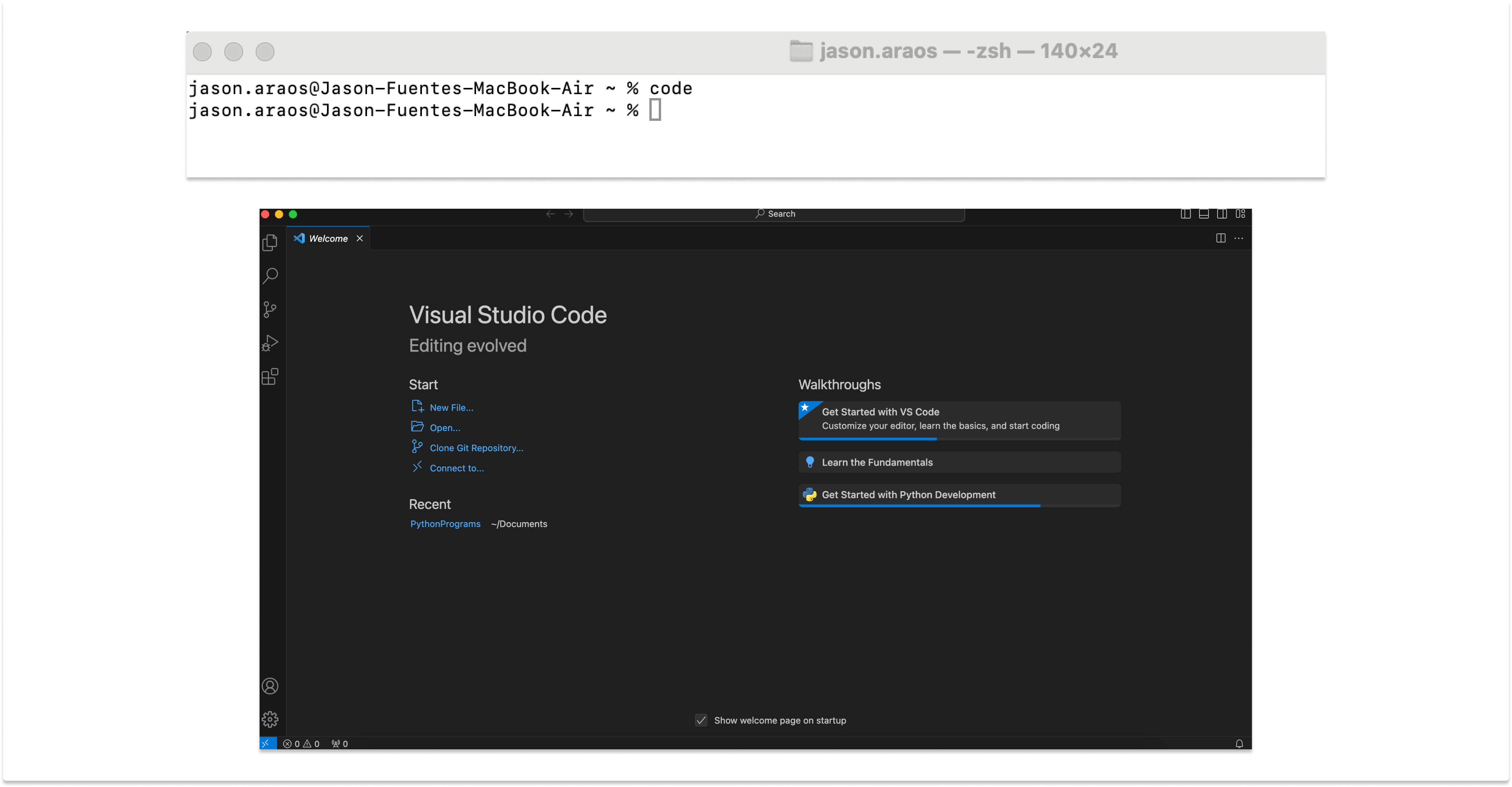Uncheck Show welcome page on startup
Image resolution: width=1512 pixels, height=787 pixels.
pos(701,720)
